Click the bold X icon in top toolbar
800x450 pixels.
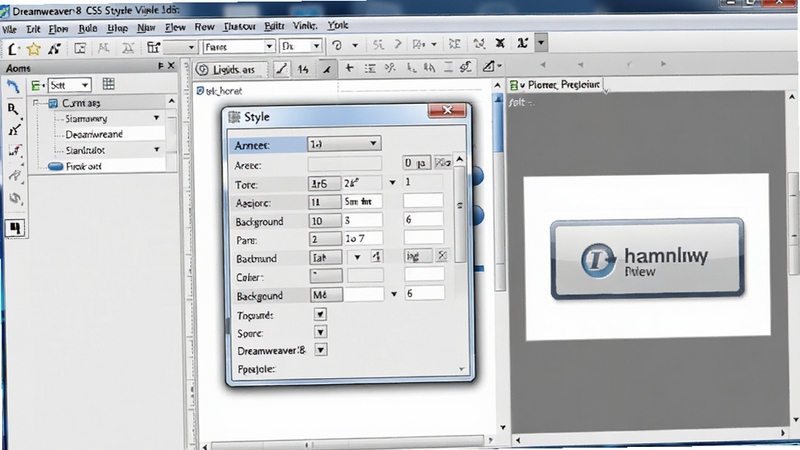click(x=500, y=43)
